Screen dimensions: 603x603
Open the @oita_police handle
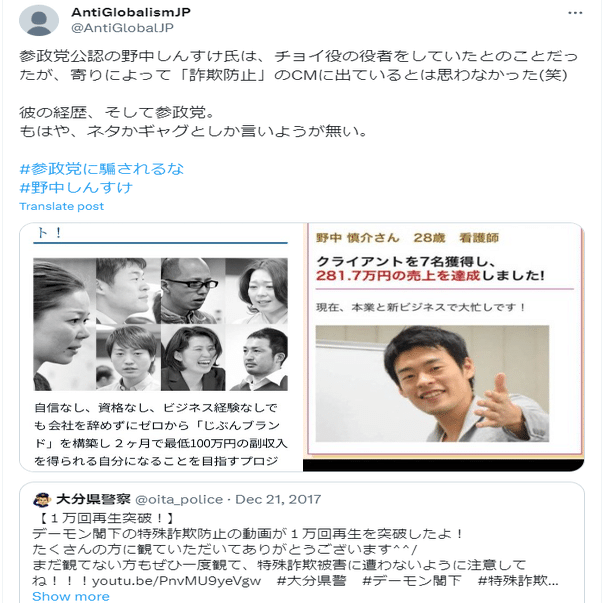click(x=179, y=500)
